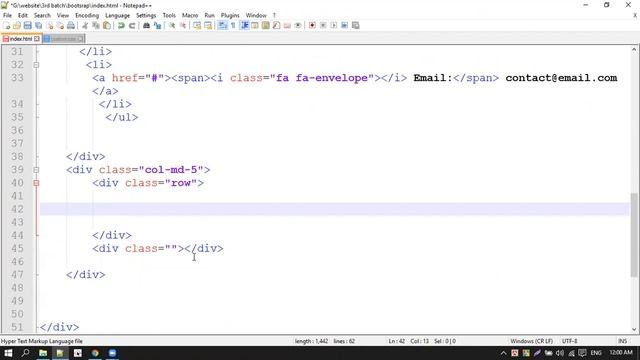640x360 pixels.
Task: Click the Print toolbar icon
Action: pyautogui.click(x=71, y=25)
